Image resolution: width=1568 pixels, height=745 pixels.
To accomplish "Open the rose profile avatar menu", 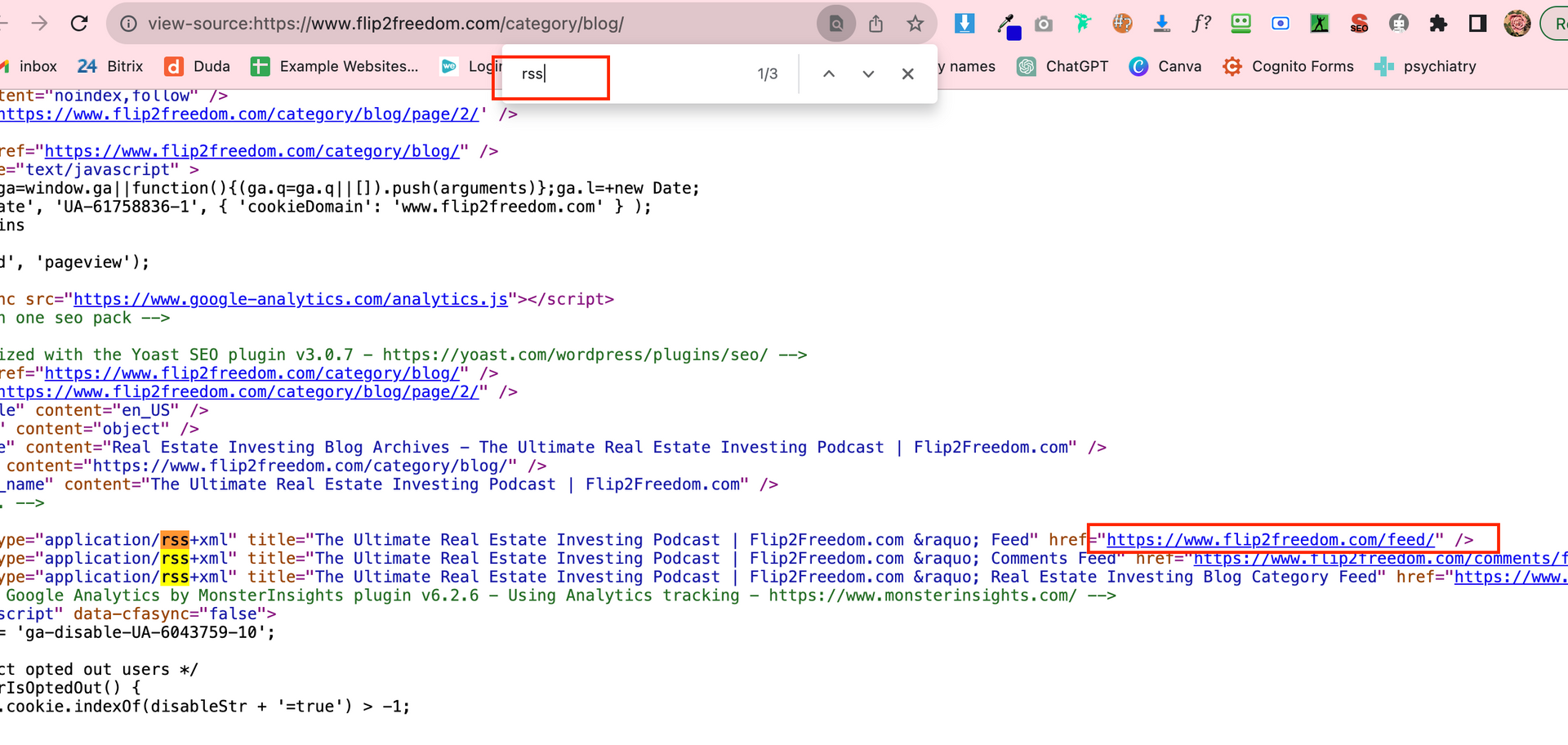I will click(1517, 24).
